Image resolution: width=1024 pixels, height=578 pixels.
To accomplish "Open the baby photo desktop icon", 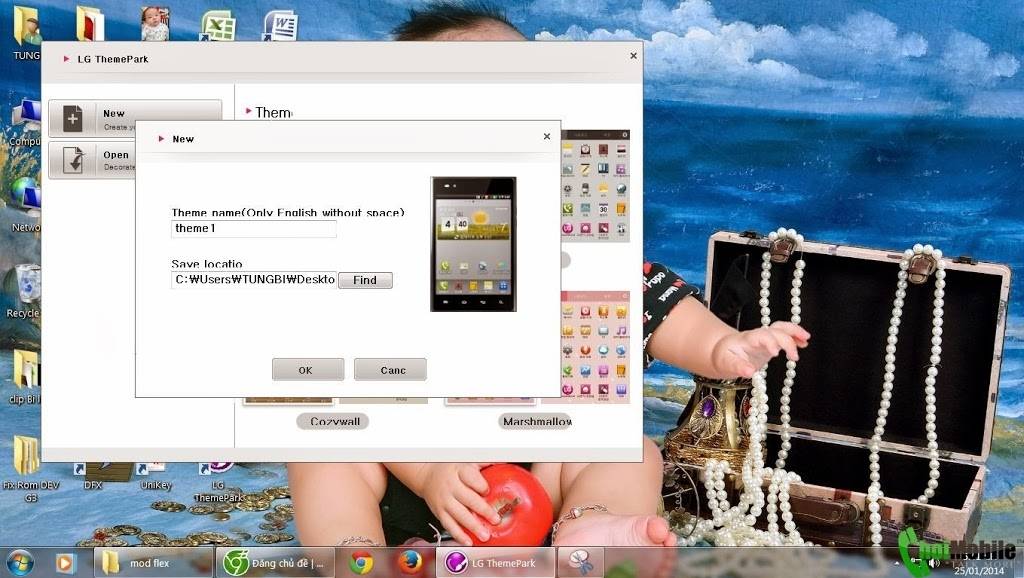I will 155,24.
